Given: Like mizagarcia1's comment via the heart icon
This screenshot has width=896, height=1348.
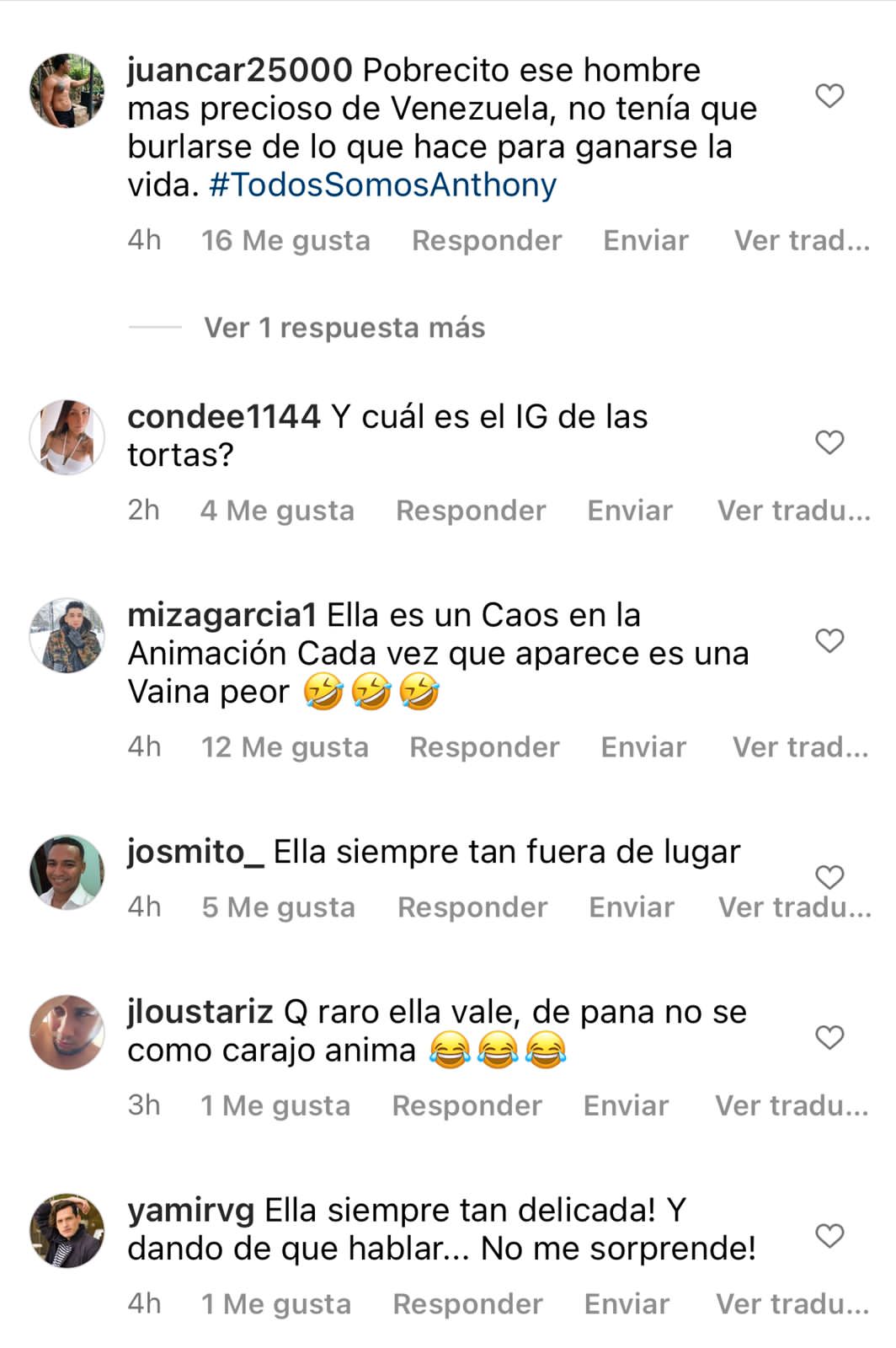Looking at the screenshot, I should [x=830, y=641].
